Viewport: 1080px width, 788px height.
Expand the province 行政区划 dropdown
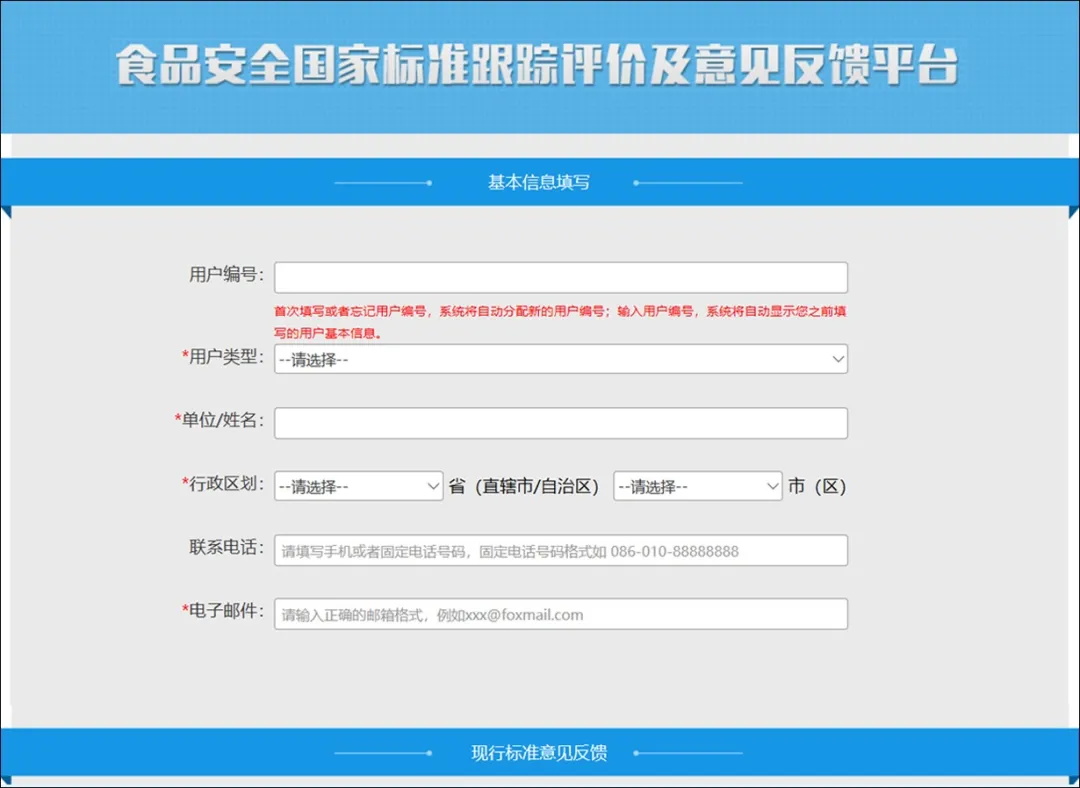[x=359, y=486]
